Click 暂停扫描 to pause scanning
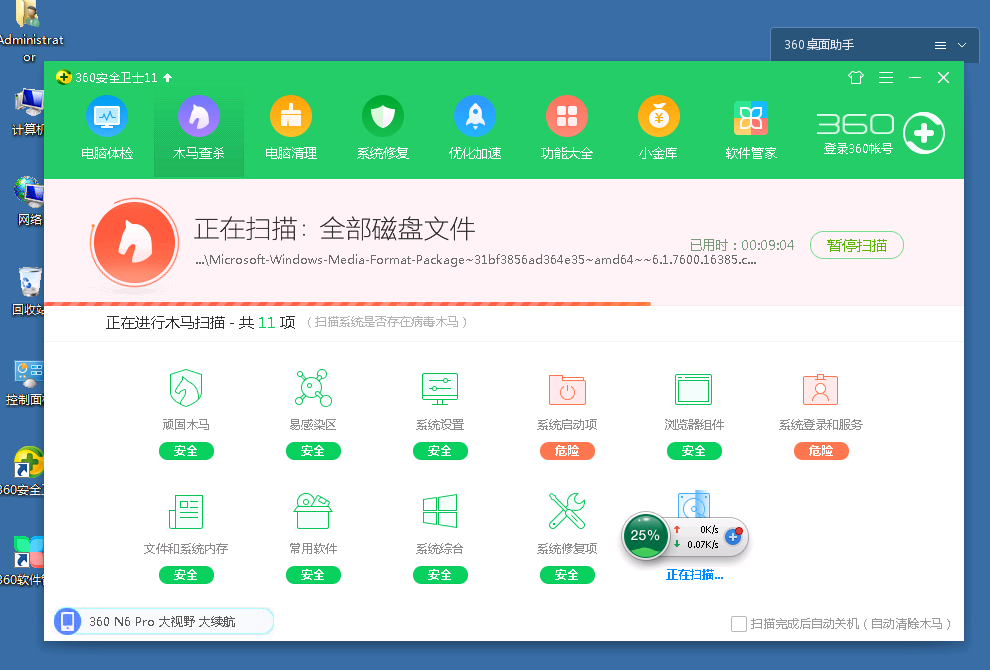 click(x=856, y=245)
